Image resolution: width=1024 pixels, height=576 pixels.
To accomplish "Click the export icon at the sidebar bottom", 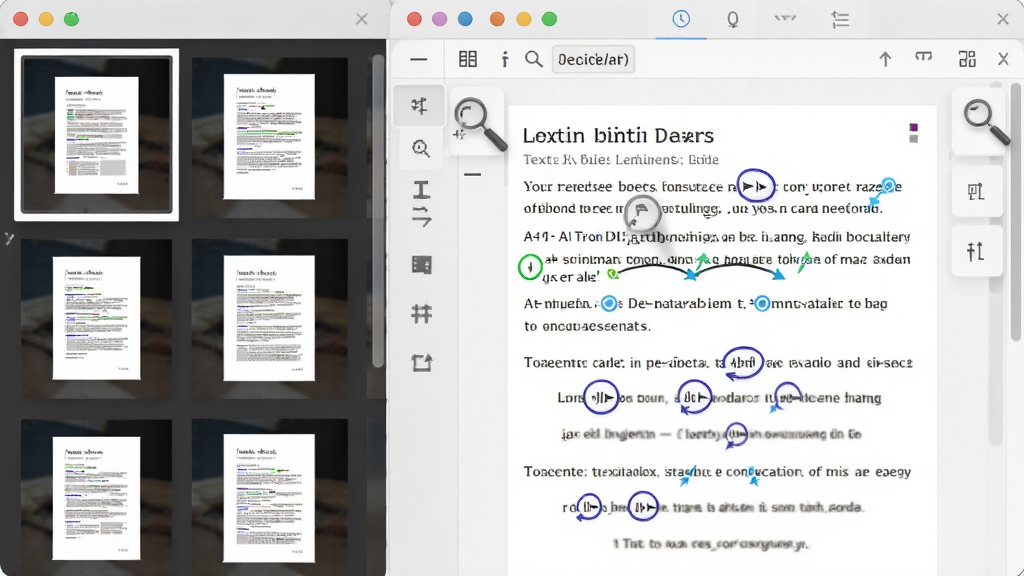I will click(x=422, y=362).
